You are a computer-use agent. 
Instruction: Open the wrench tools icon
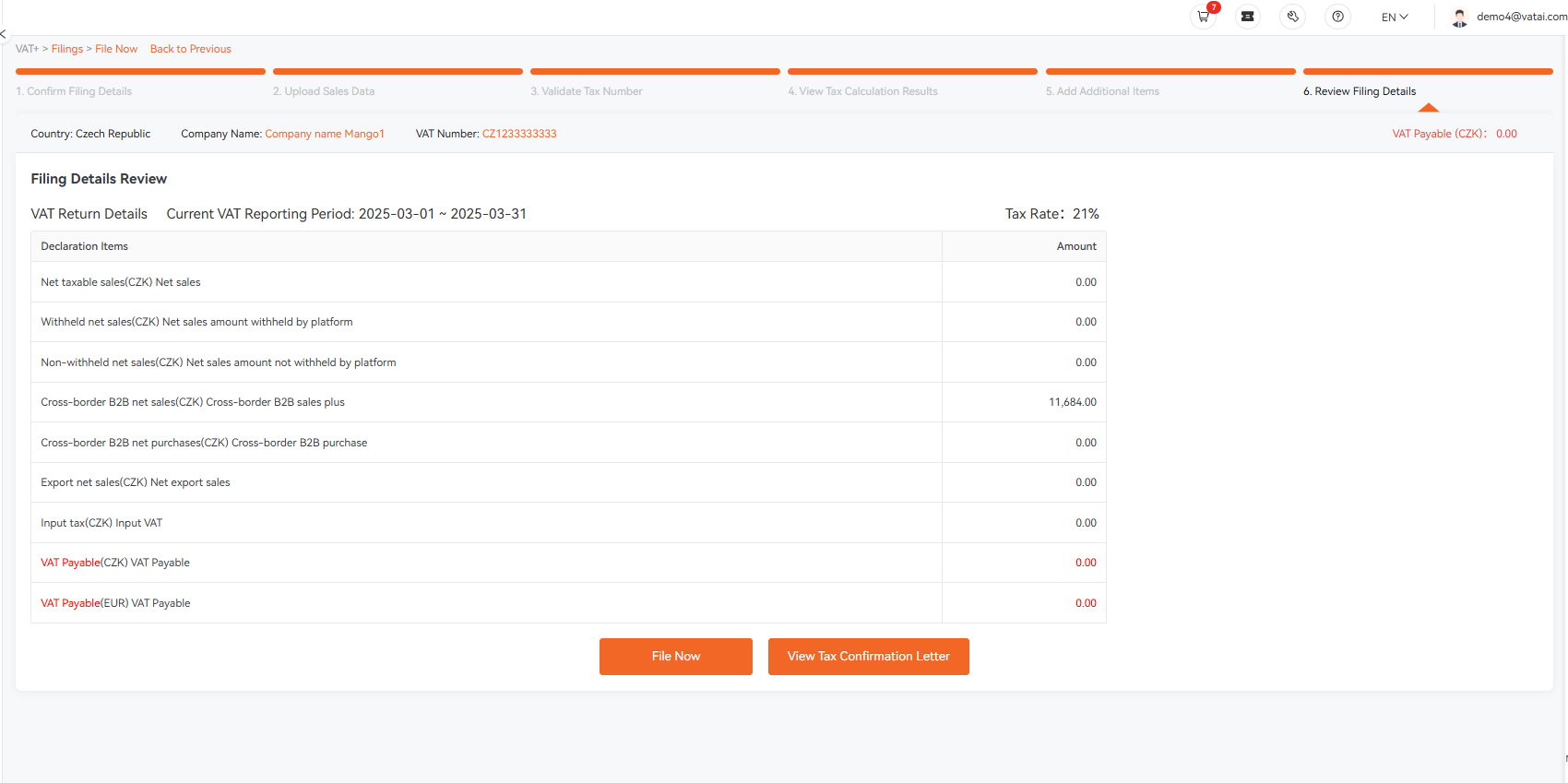(x=1293, y=17)
